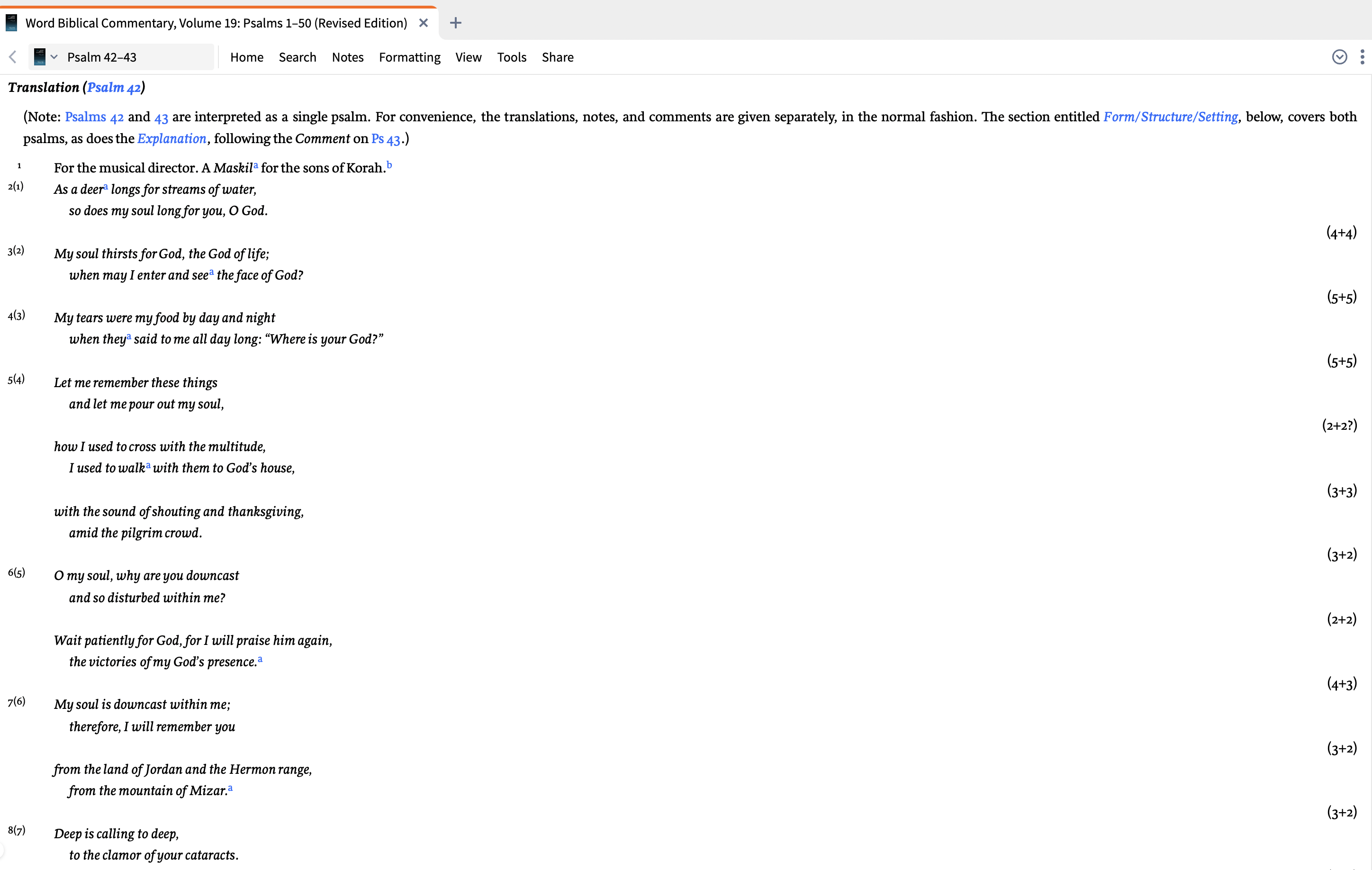
Task: Click the meter notation (4+4)
Action: [x=1342, y=233]
